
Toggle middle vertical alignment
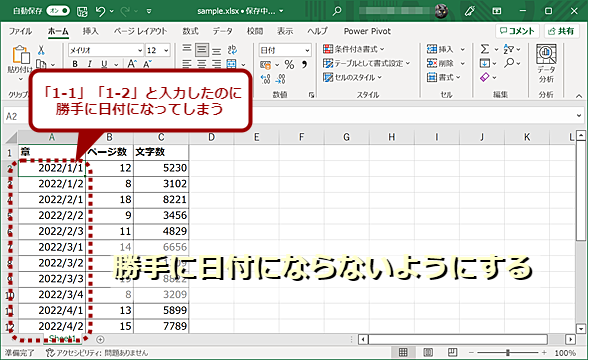(202, 50)
